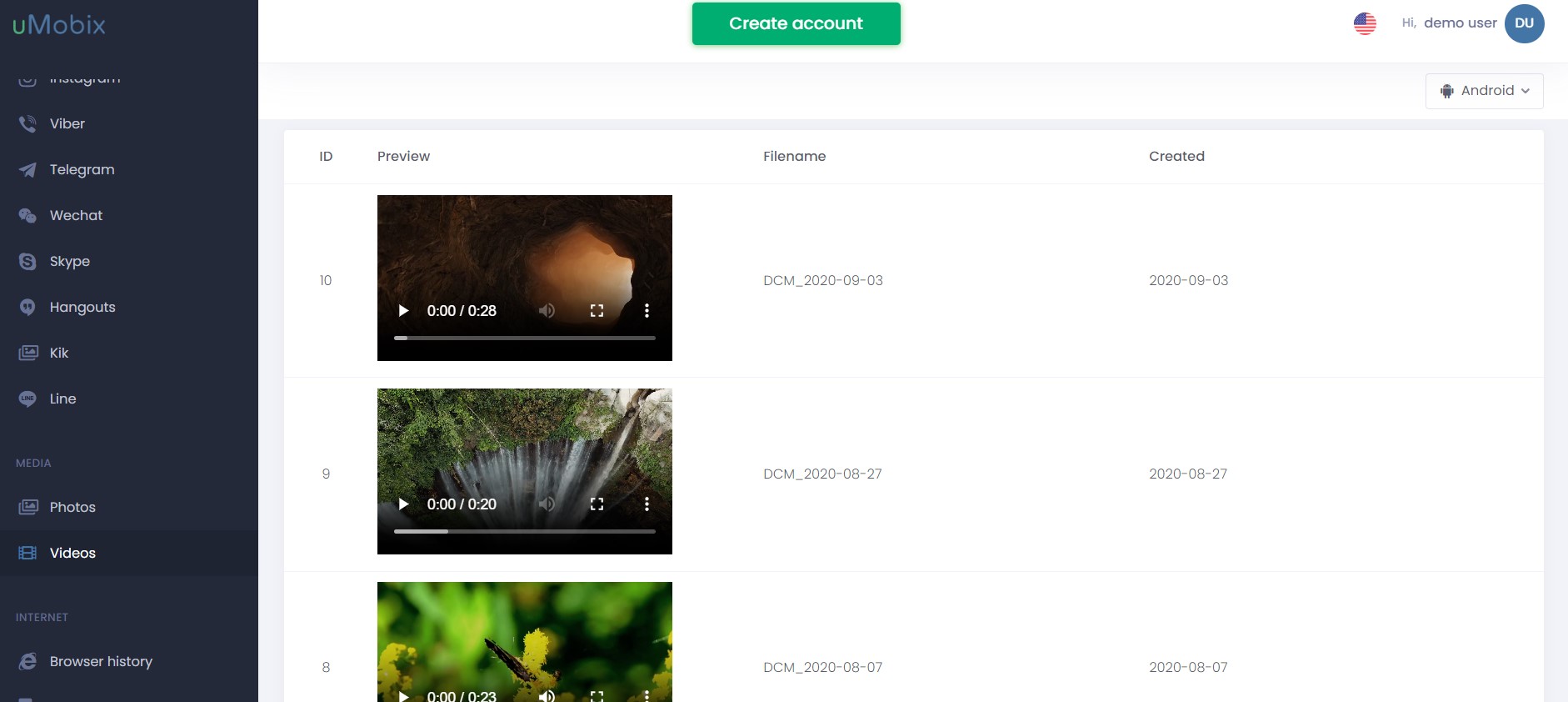Click the Skype icon in sidebar
1568x702 pixels.
(x=27, y=261)
